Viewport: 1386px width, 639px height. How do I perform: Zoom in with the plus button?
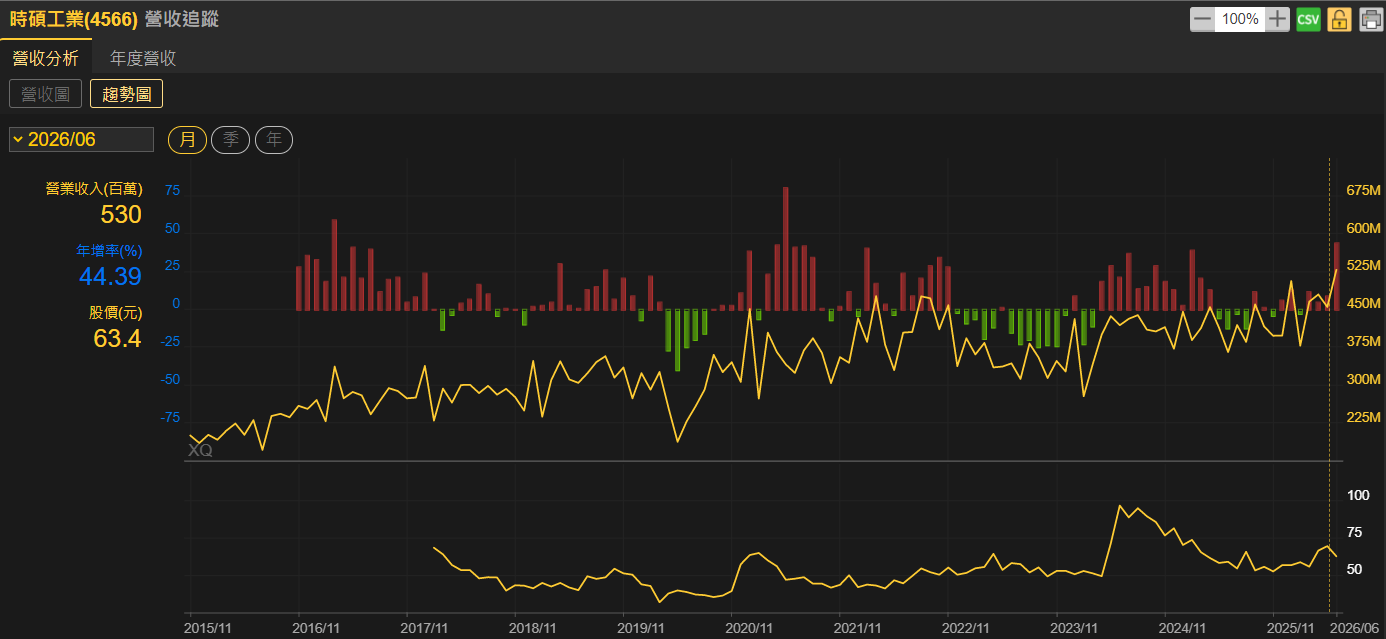[1278, 19]
